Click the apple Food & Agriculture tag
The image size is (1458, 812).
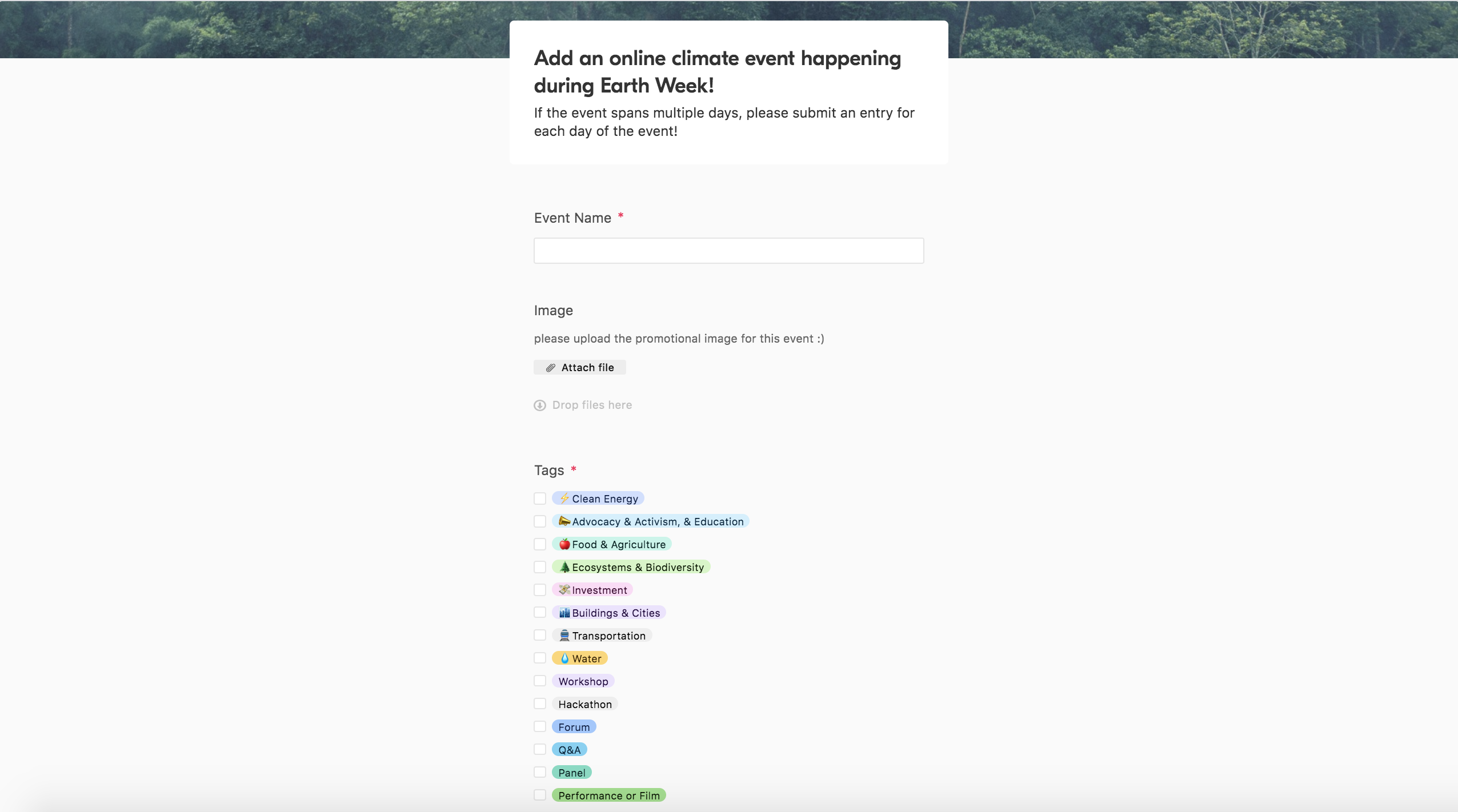(x=612, y=544)
